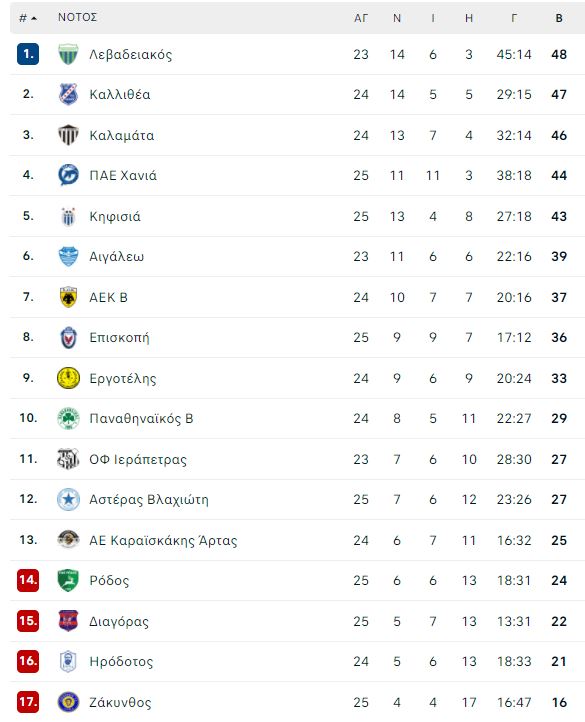This screenshot has height=722, width=585.
Task: Click the Αστέρας Βλαχιώτη star logo
Action: click(68, 499)
